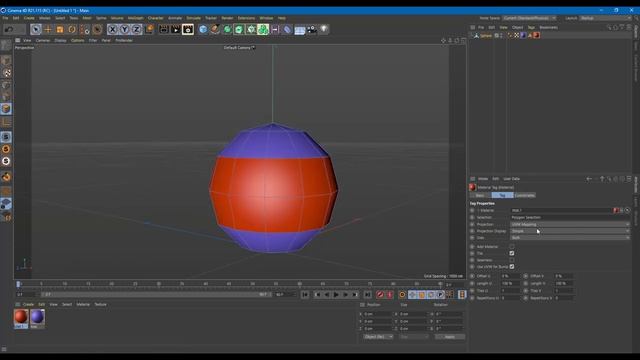
Task: Activate the Rotate tool
Action: (72, 29)
